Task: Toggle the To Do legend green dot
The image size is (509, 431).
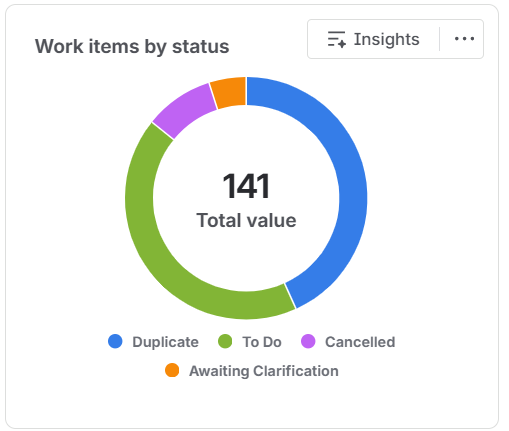Action: click(225, 341)
